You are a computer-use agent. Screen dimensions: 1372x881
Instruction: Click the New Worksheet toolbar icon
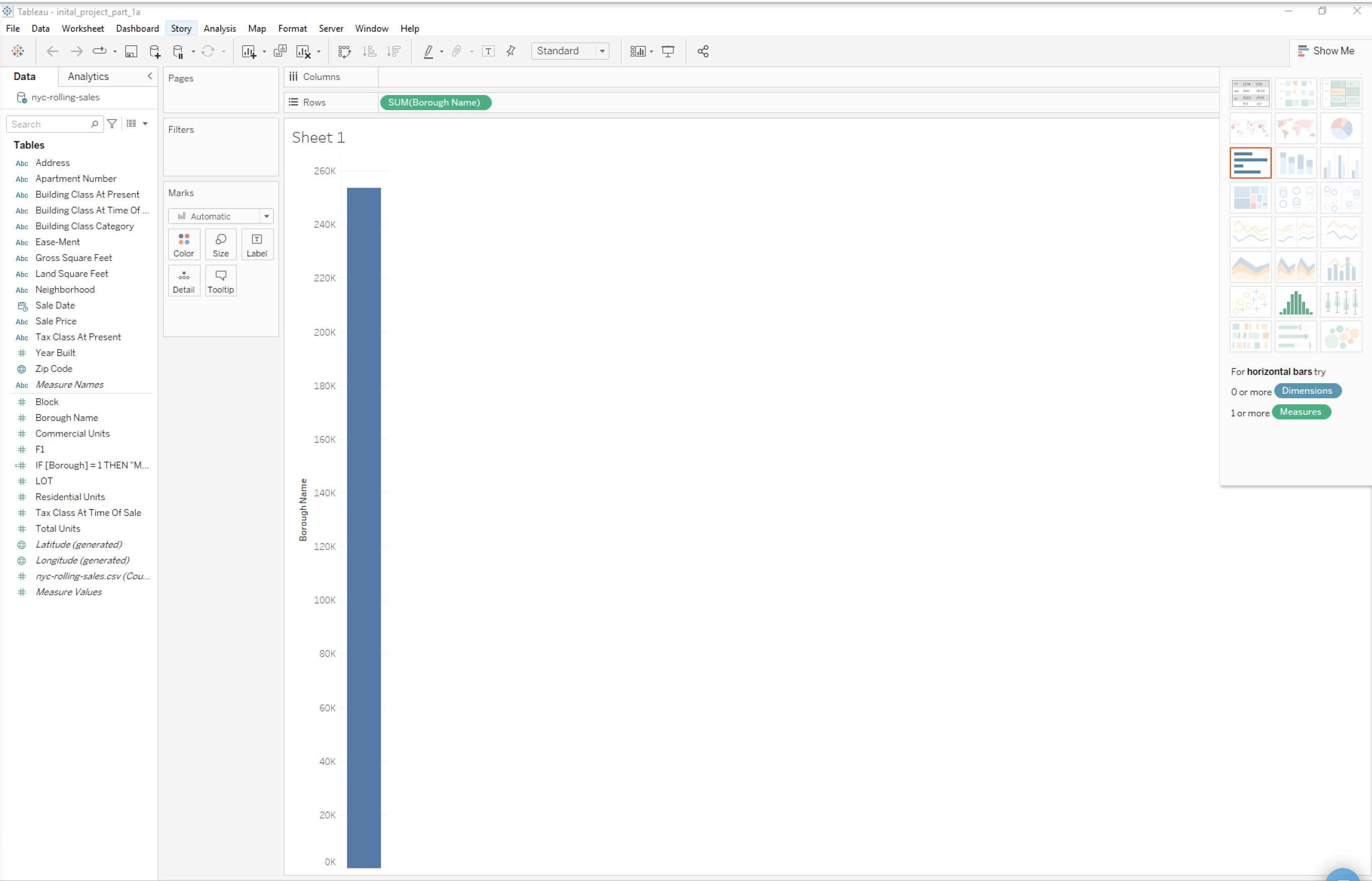point(248,51)
